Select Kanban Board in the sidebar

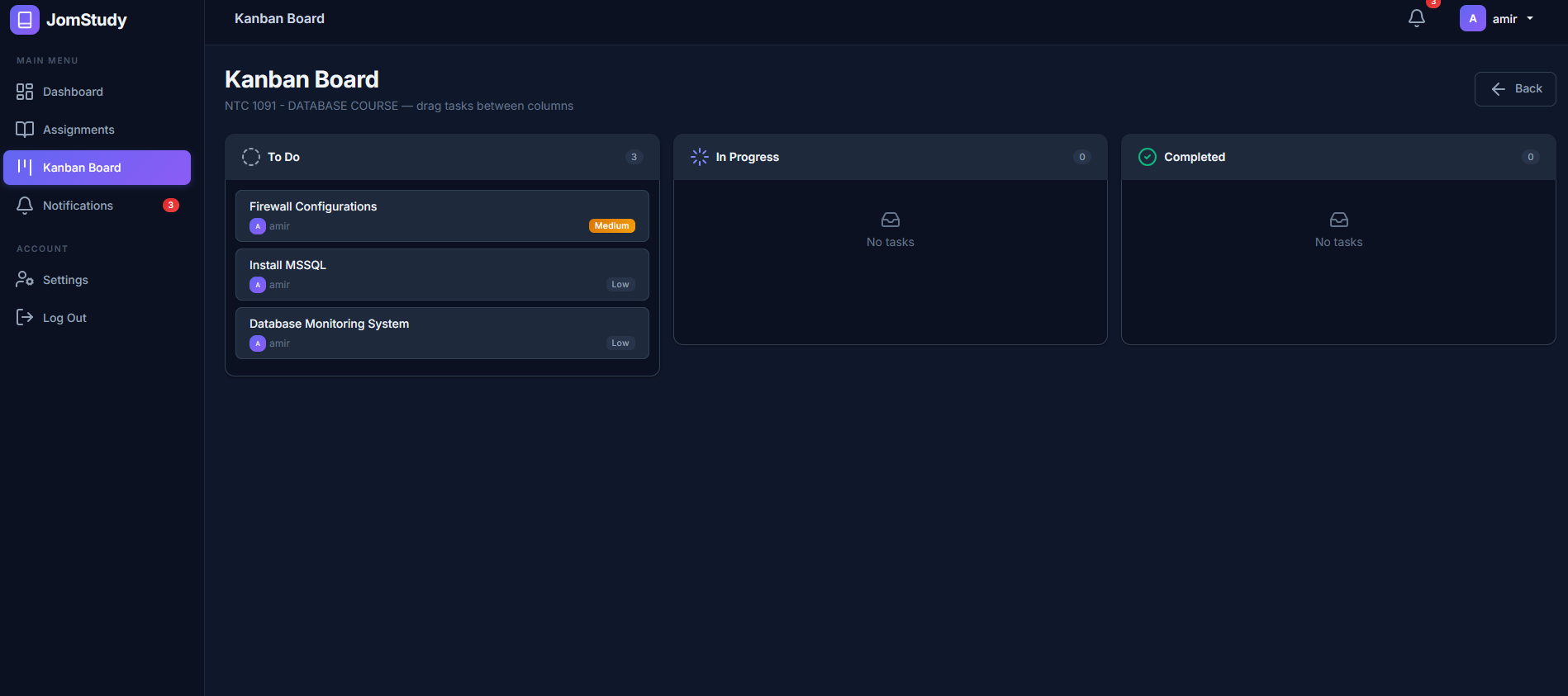(x=97, y=168)
